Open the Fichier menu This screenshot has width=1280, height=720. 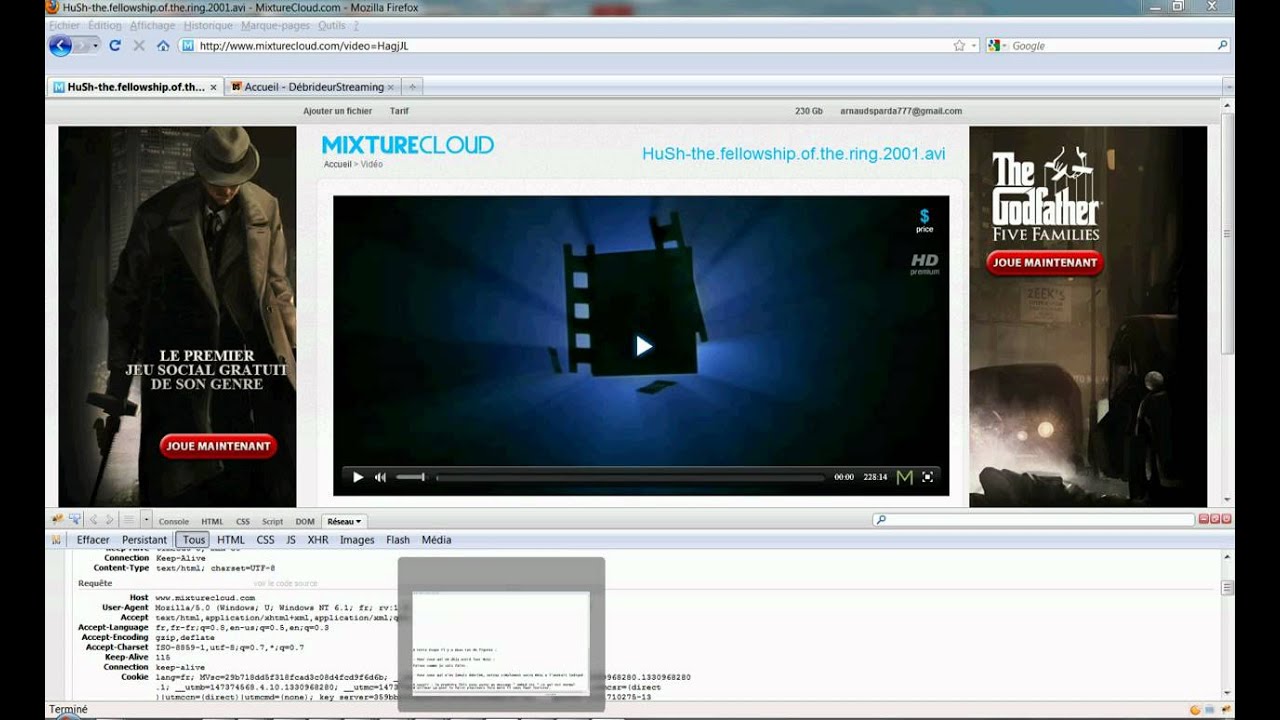(x=64, y=25)
